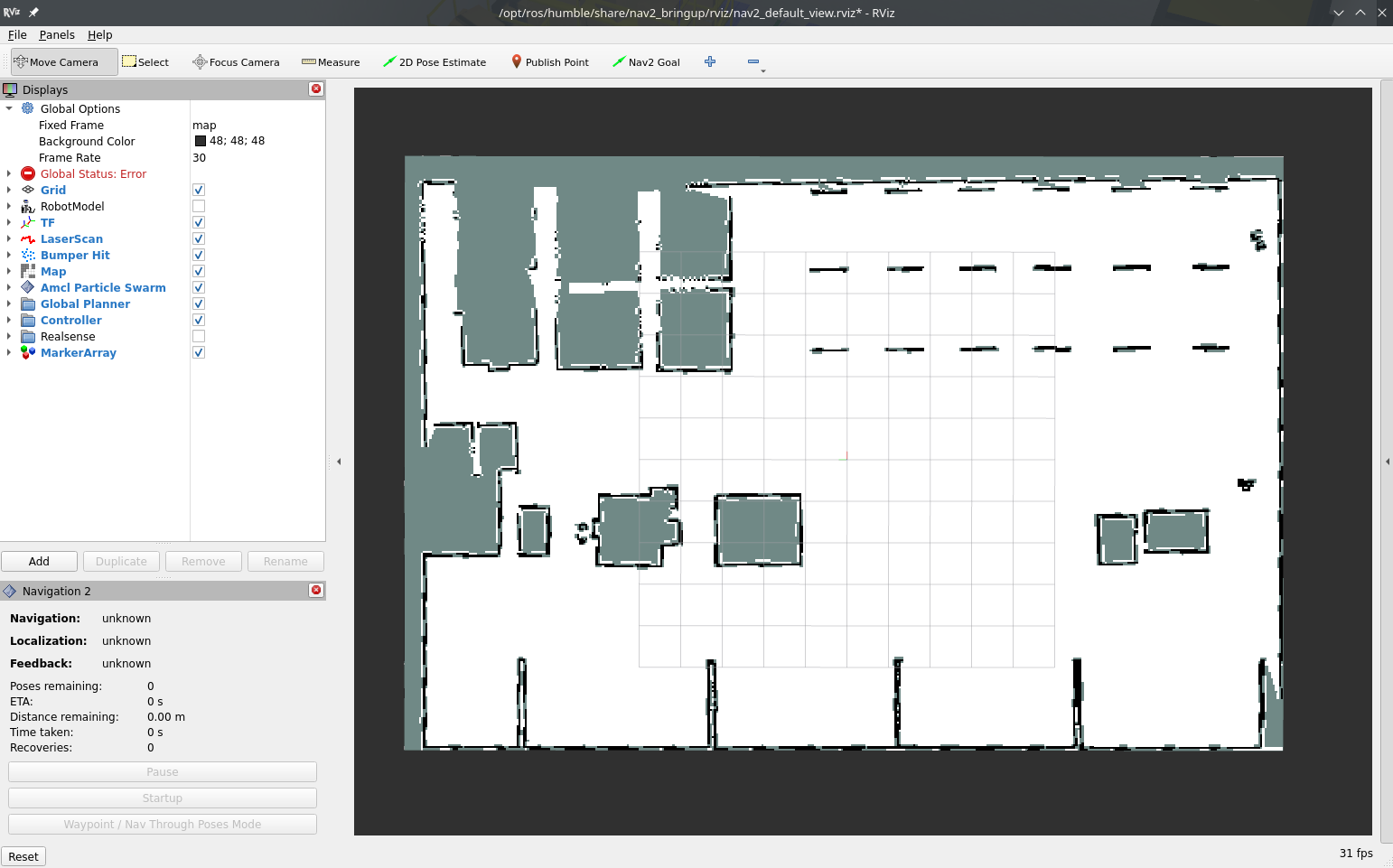Screen dimensions: 1393x868
Task: Collapse the Global Options tree node
Action: pyautogui.click(x=9, y=108)
